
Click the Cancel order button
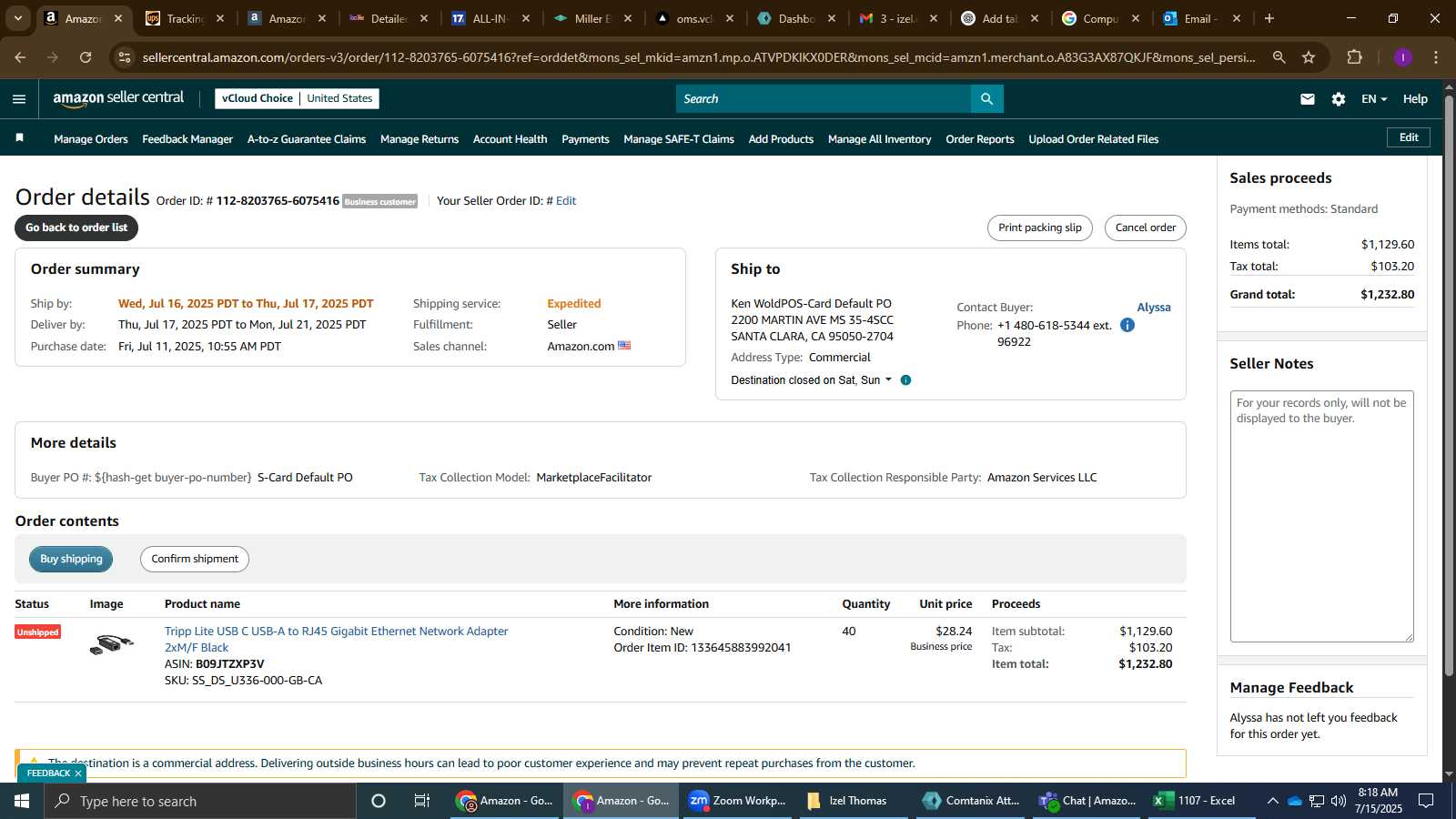(1146, 227)
